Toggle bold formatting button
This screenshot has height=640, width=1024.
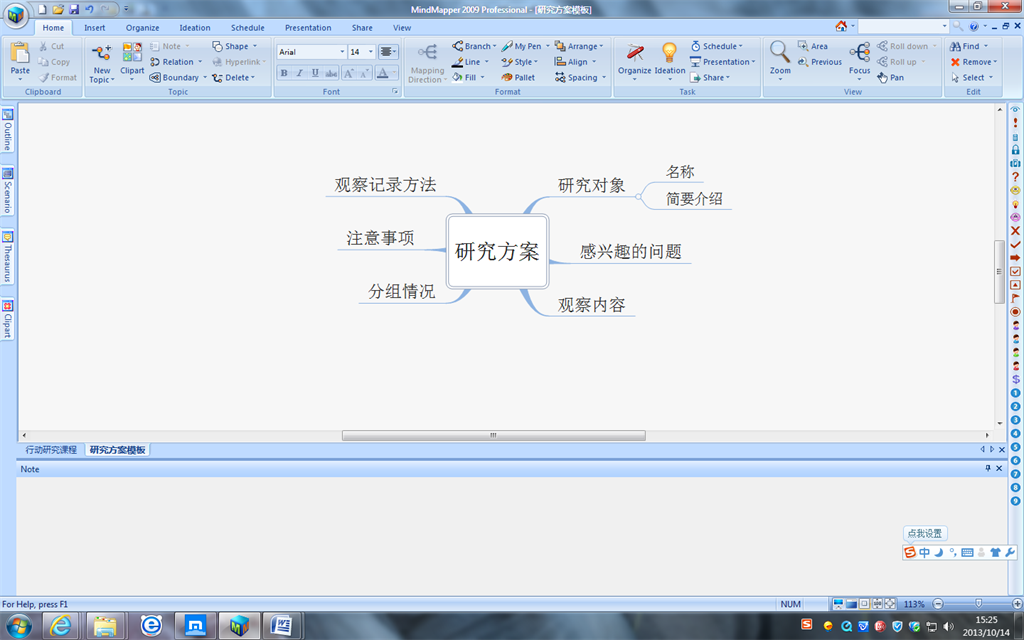point(284,73)
